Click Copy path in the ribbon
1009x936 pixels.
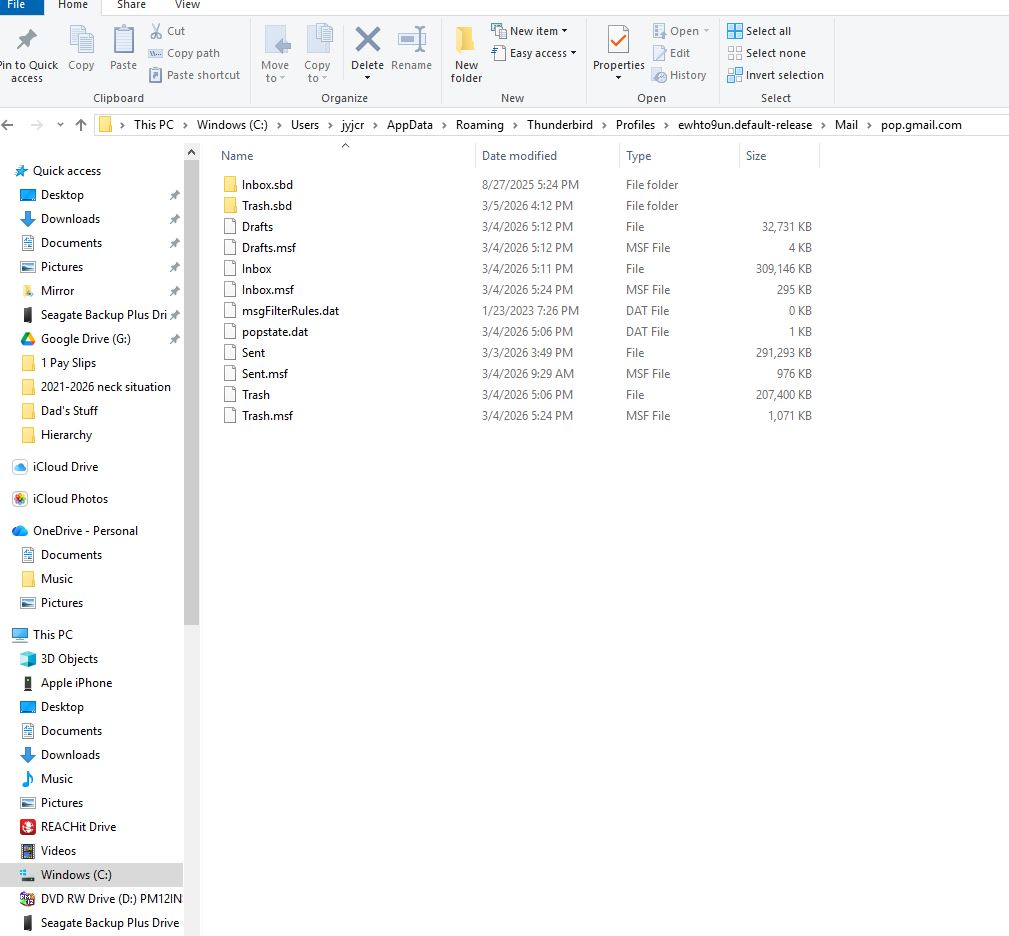185,53
